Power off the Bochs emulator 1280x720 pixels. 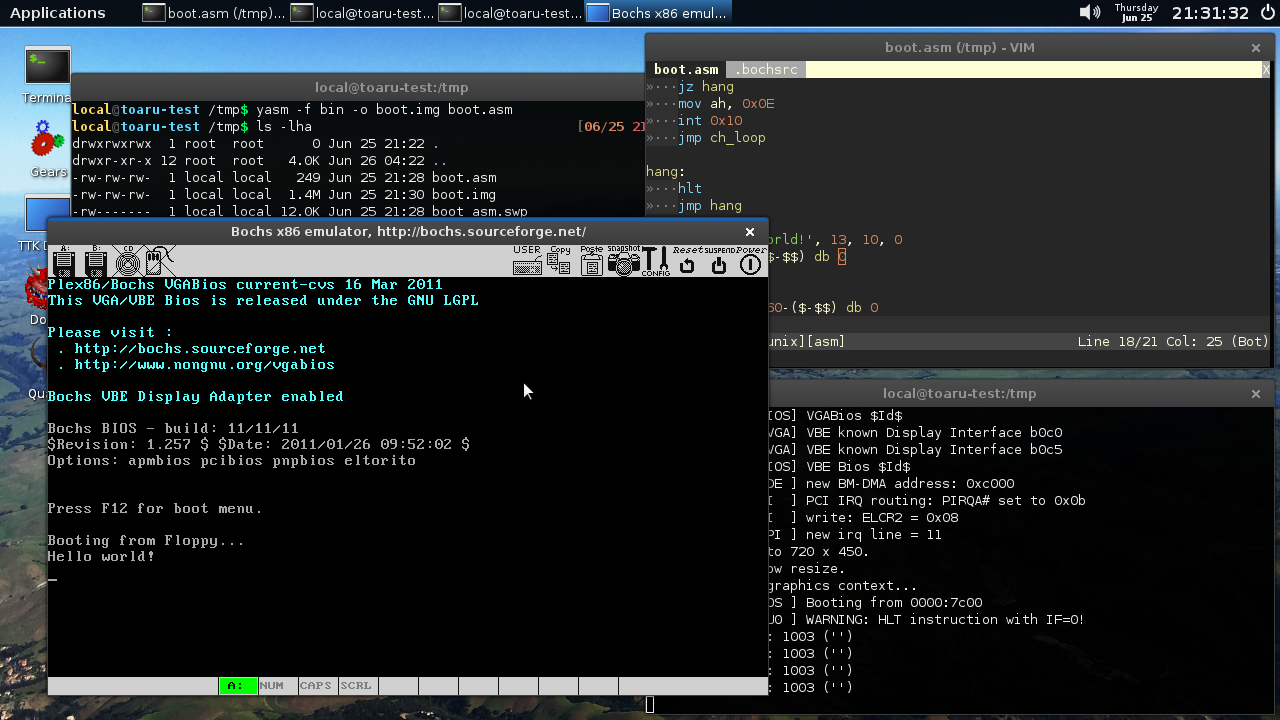[751, 261]
